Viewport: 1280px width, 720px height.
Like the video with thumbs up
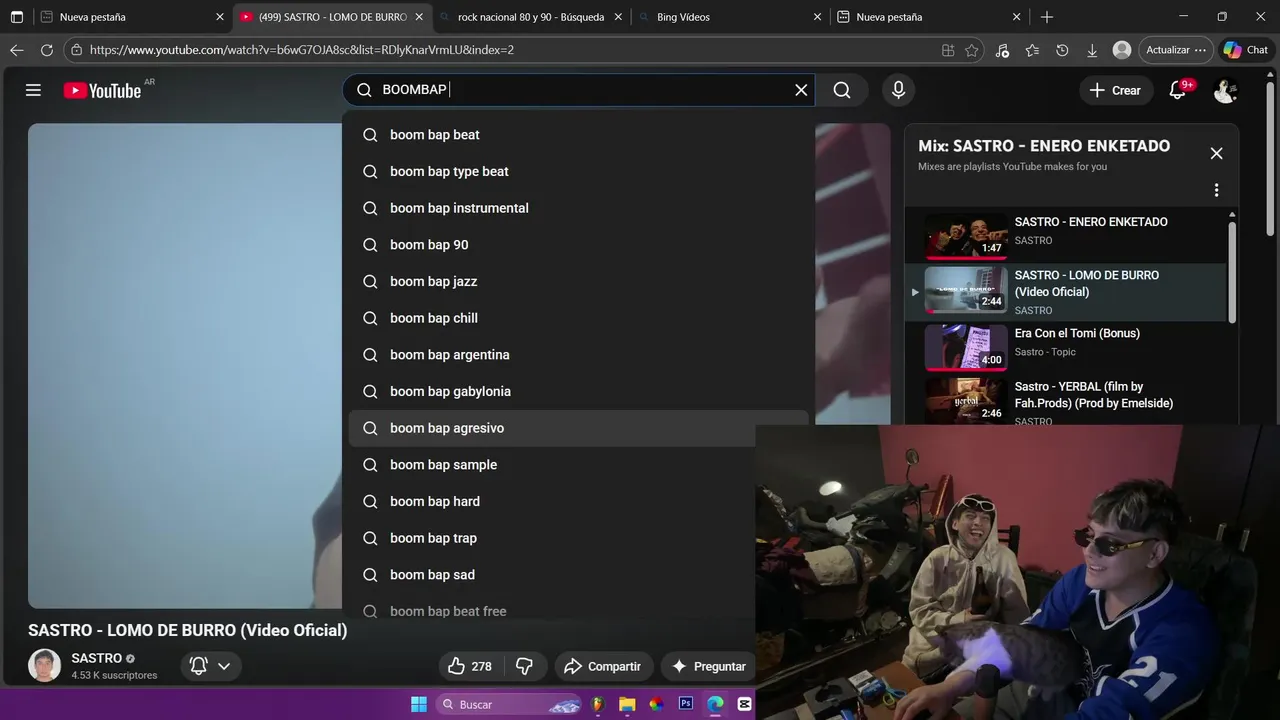470,666
